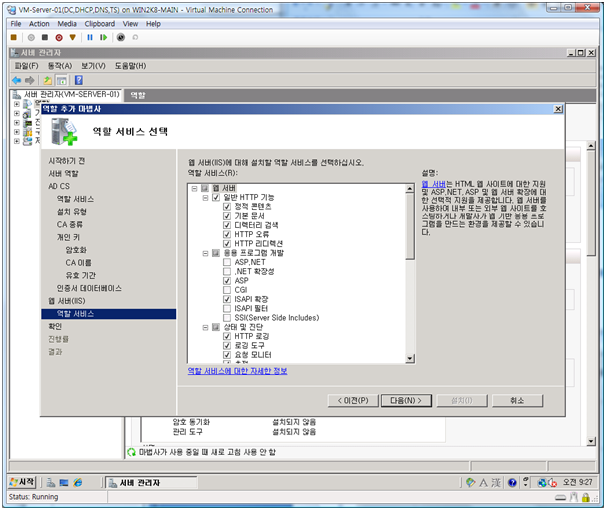This screenshot has width=606, height=510.
Task: Click the network tray icon with red X
Action: (x=552, y=483)
